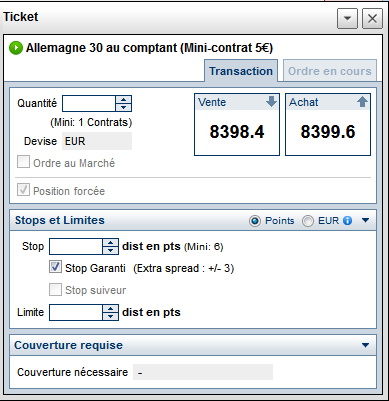Select the Points radio button
The image size is (389, 401).
[255, 221]
